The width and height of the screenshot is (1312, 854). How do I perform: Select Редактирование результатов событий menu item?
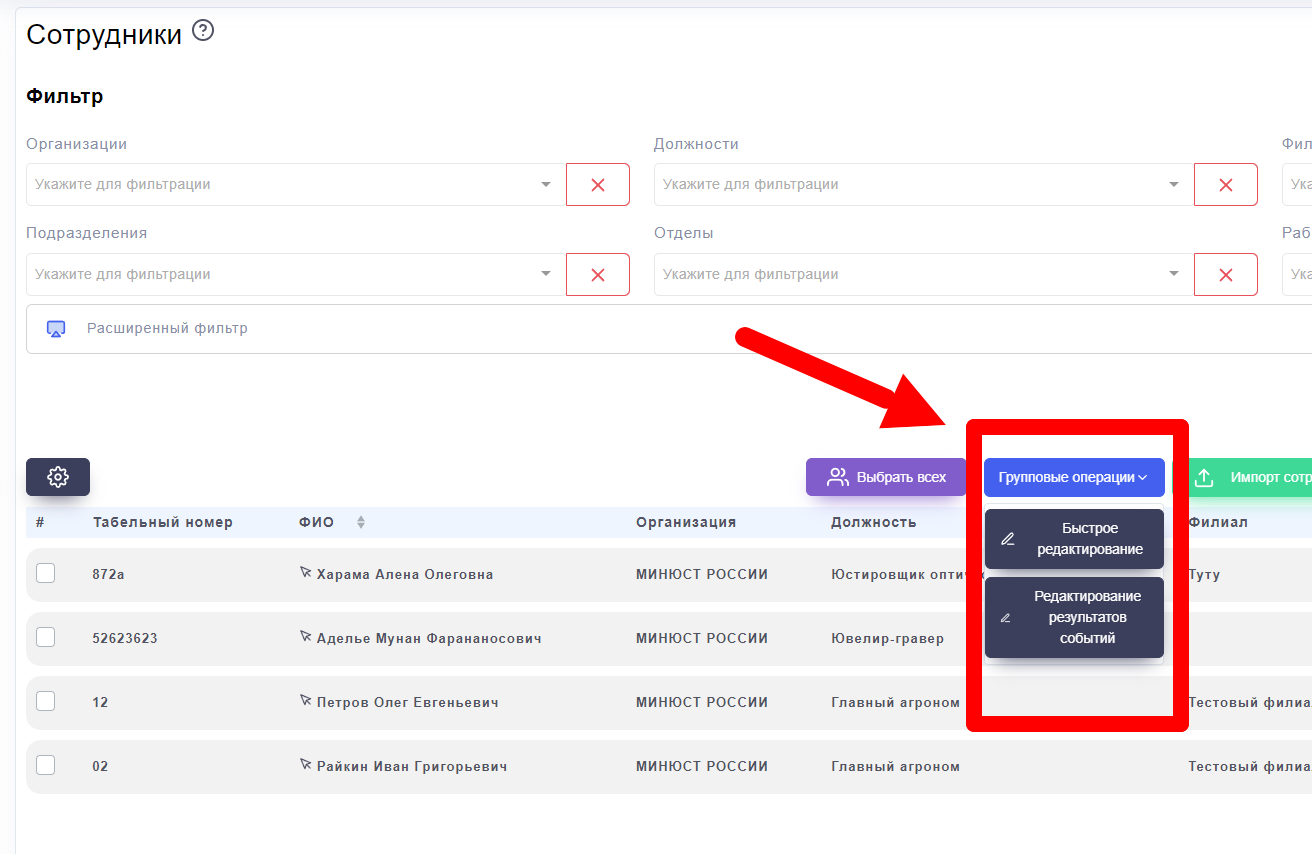click(1074, 617)
